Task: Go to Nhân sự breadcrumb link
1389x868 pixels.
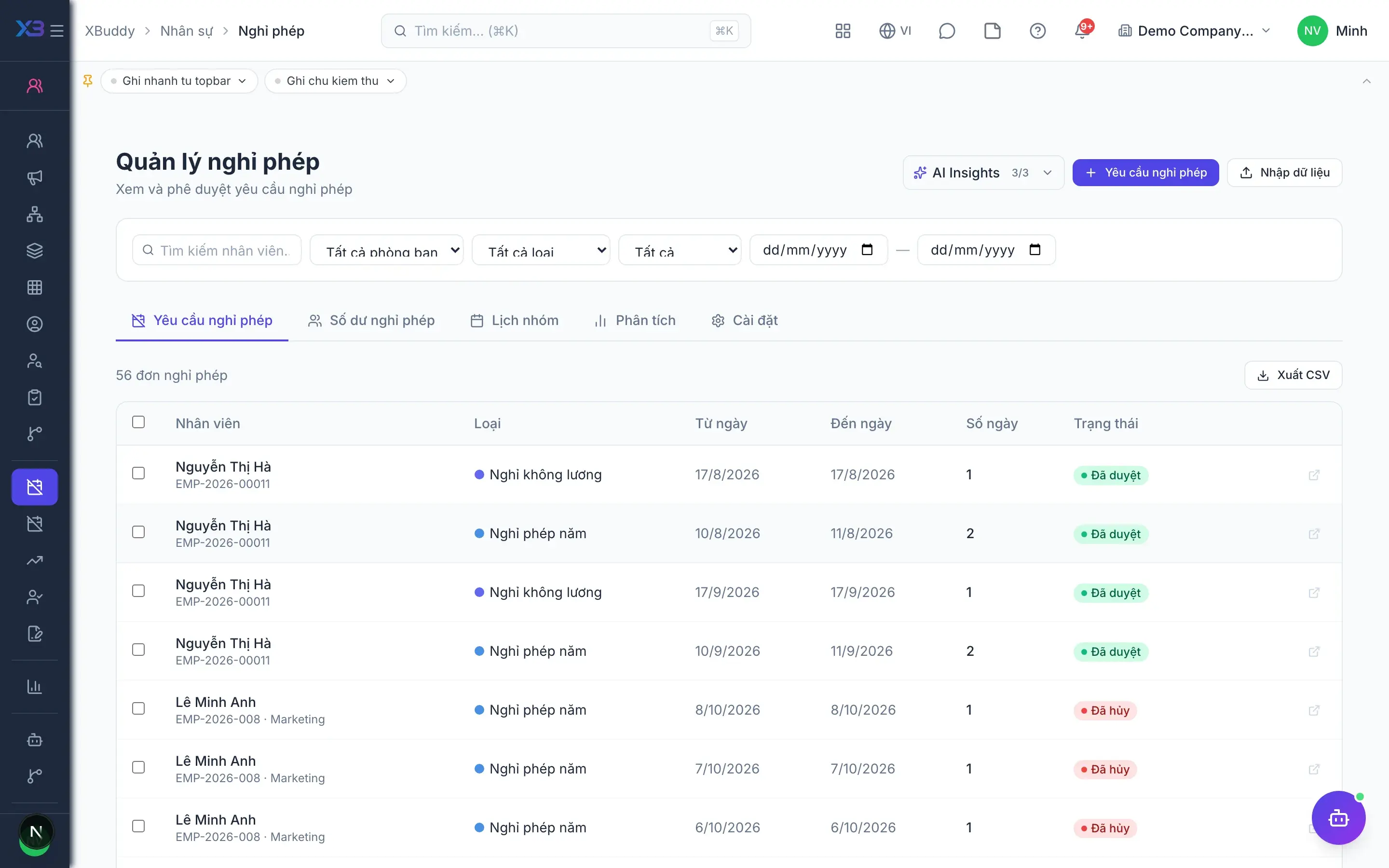Action: pos(187,31)
